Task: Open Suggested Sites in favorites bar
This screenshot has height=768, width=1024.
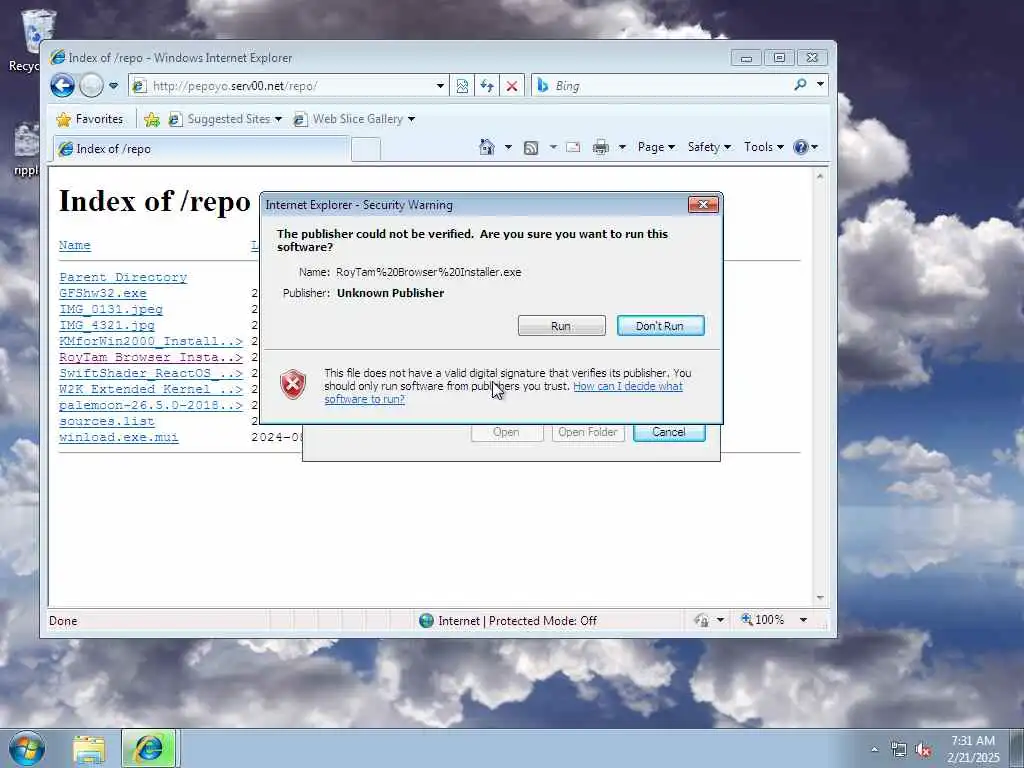Action: [225, 119]
